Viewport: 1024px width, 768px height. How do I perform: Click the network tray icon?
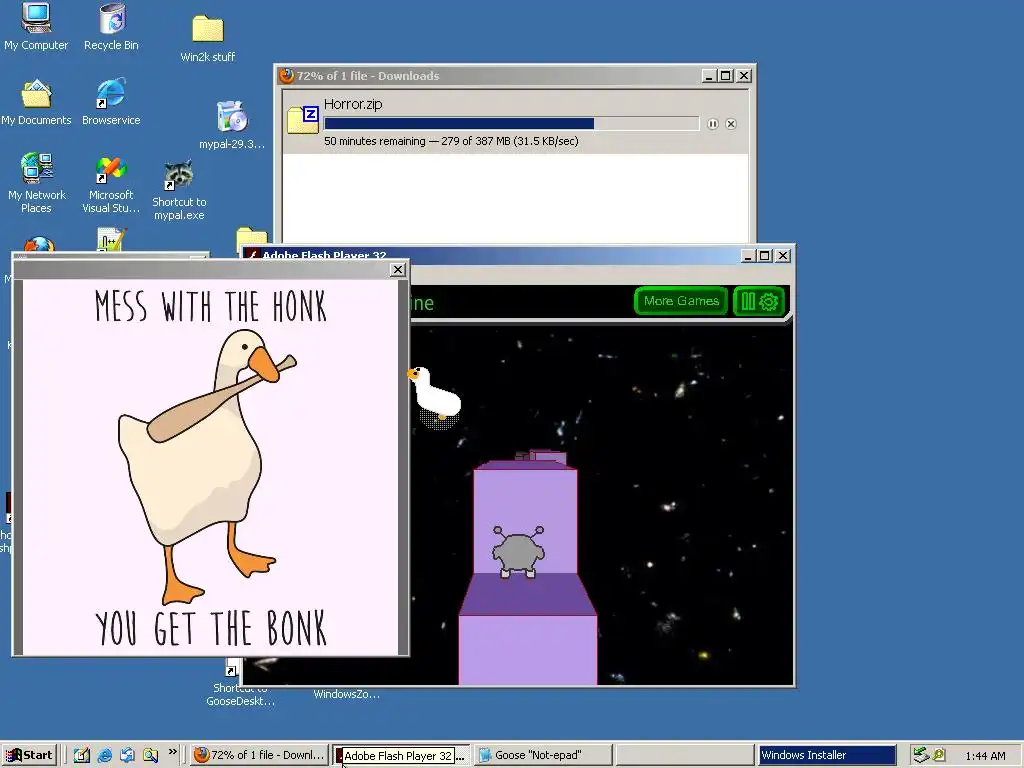(x=921, y=756)
